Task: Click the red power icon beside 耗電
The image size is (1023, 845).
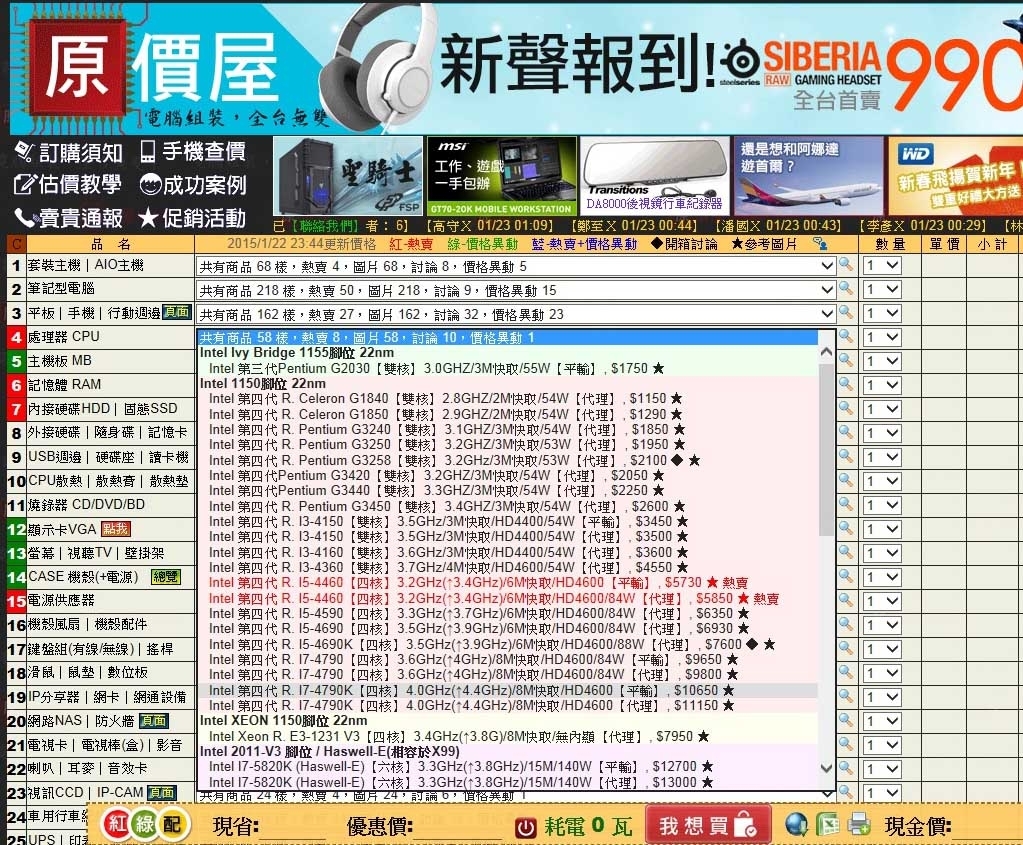Action: tap(526, 827)
